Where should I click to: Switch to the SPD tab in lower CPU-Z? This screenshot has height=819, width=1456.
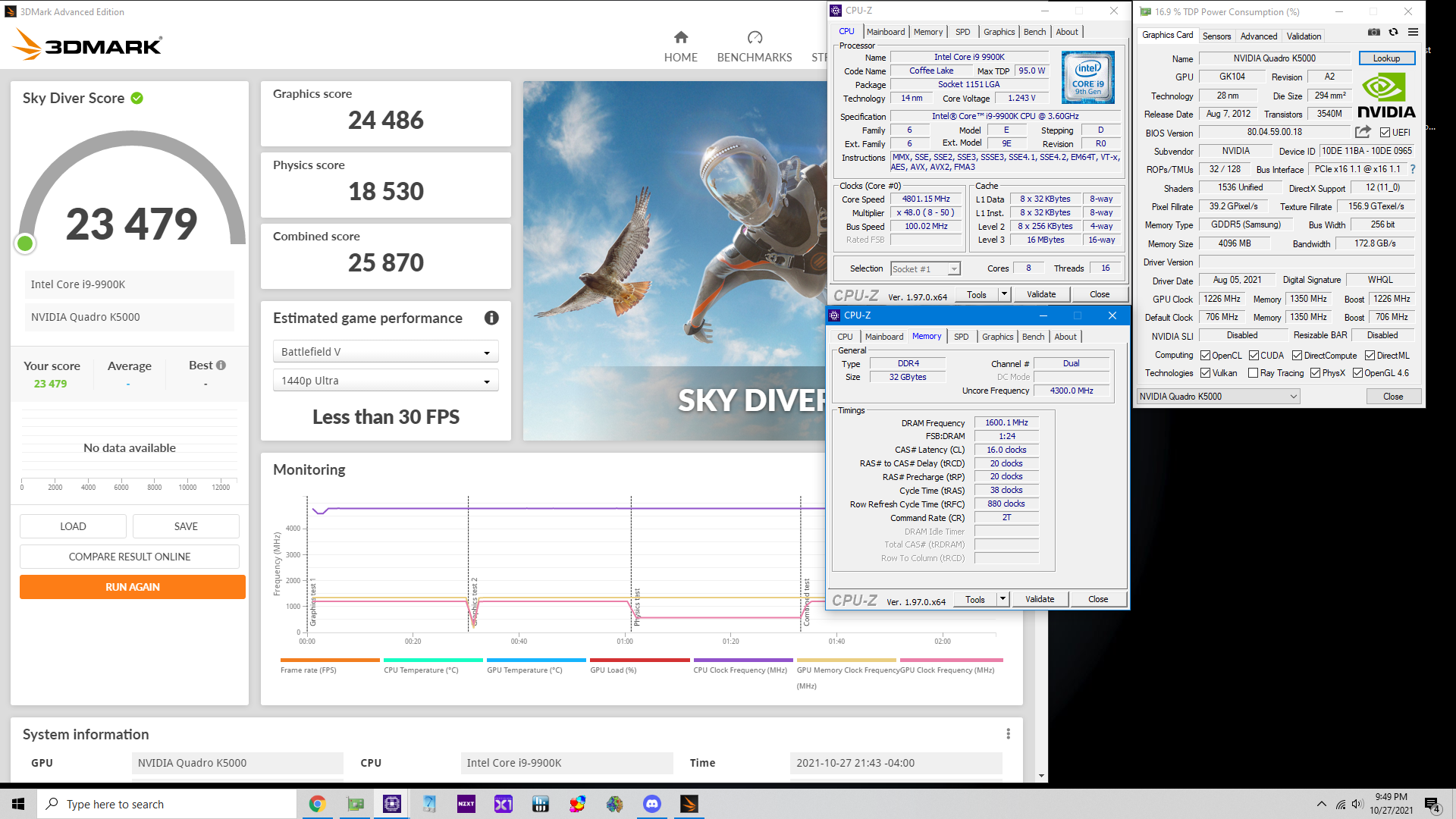(961, 337)
